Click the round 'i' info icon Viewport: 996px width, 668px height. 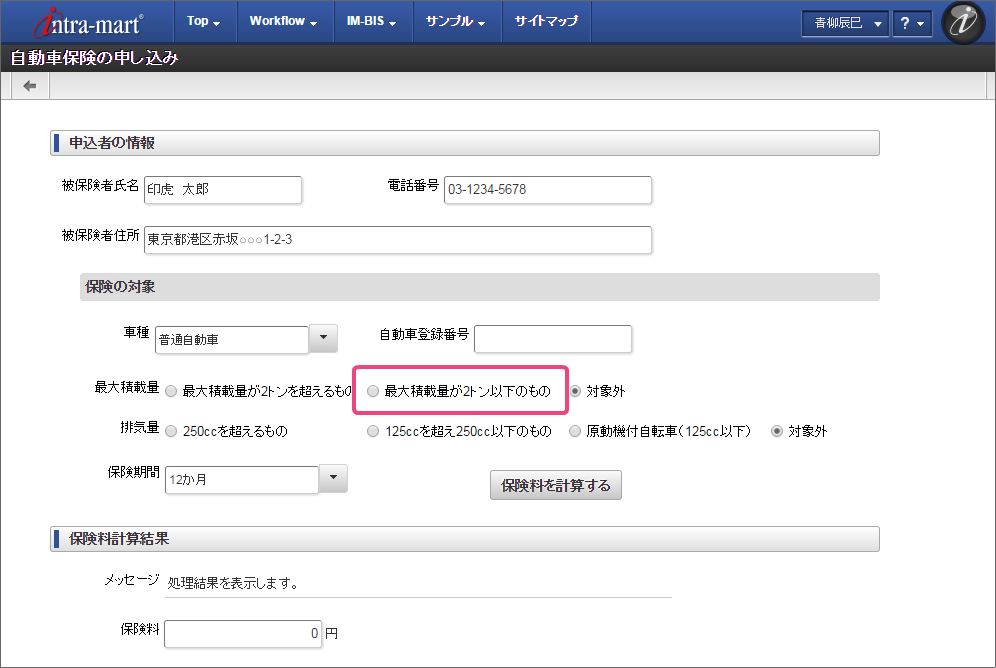[x=964, y=23]
